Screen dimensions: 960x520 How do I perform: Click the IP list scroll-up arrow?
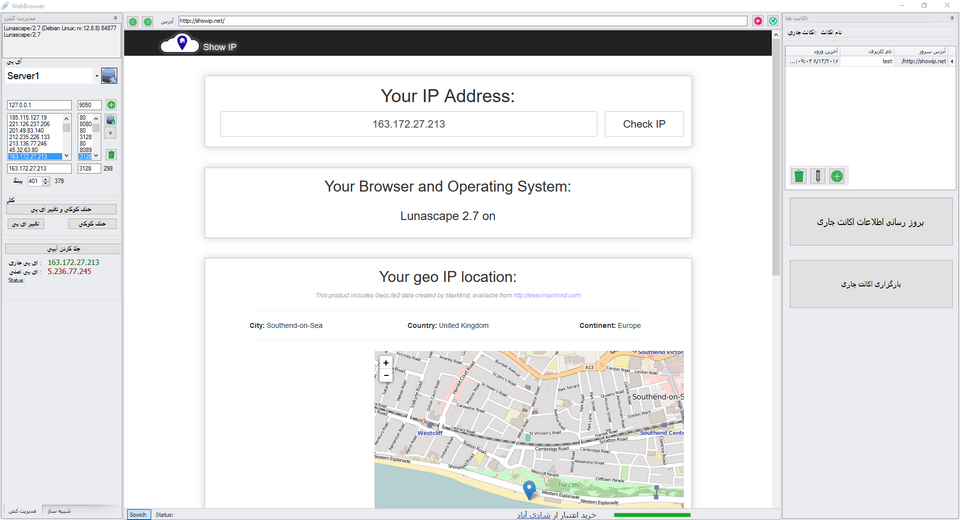click(x=66, y=118)
